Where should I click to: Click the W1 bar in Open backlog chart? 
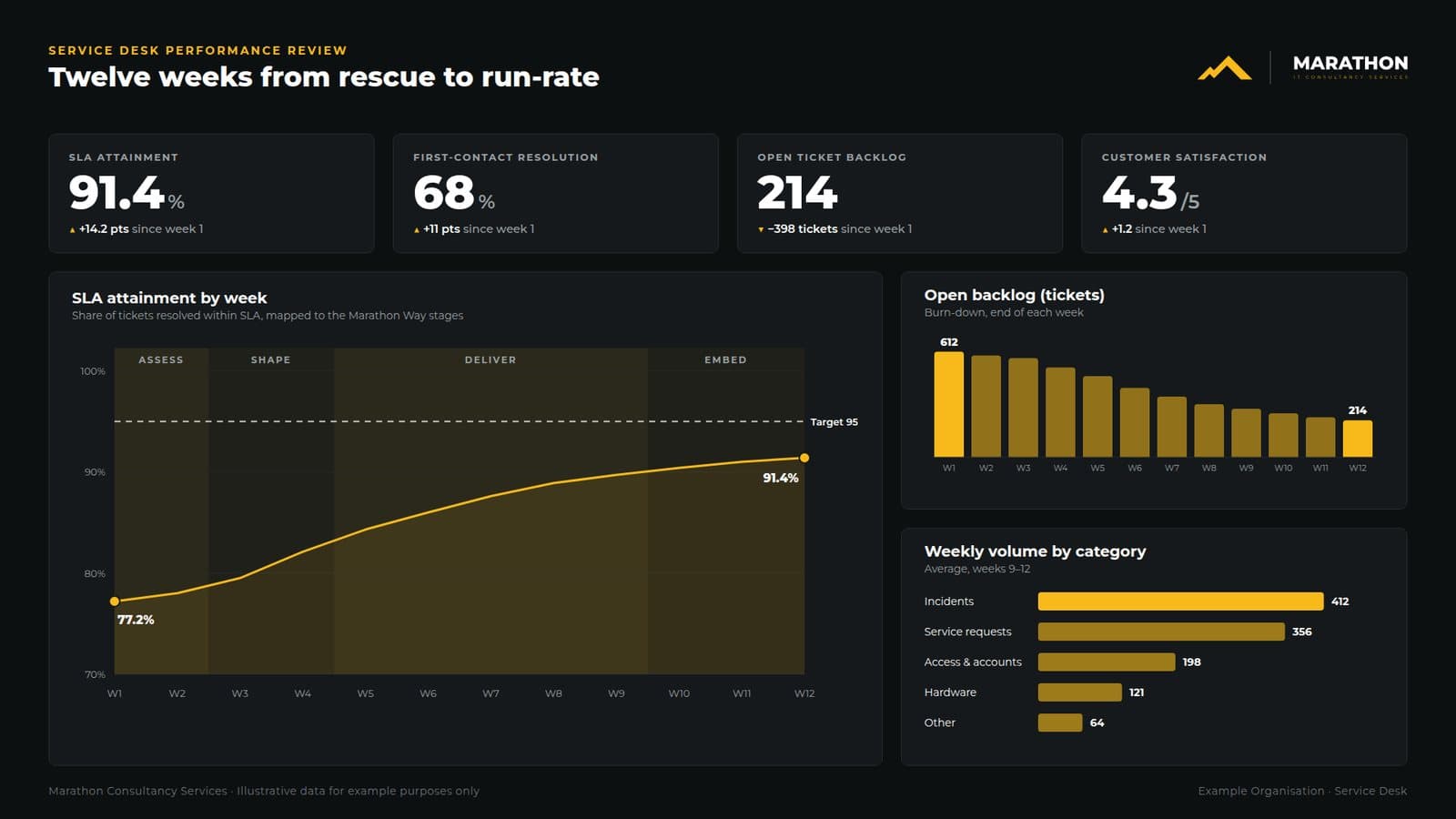[949, 404]
